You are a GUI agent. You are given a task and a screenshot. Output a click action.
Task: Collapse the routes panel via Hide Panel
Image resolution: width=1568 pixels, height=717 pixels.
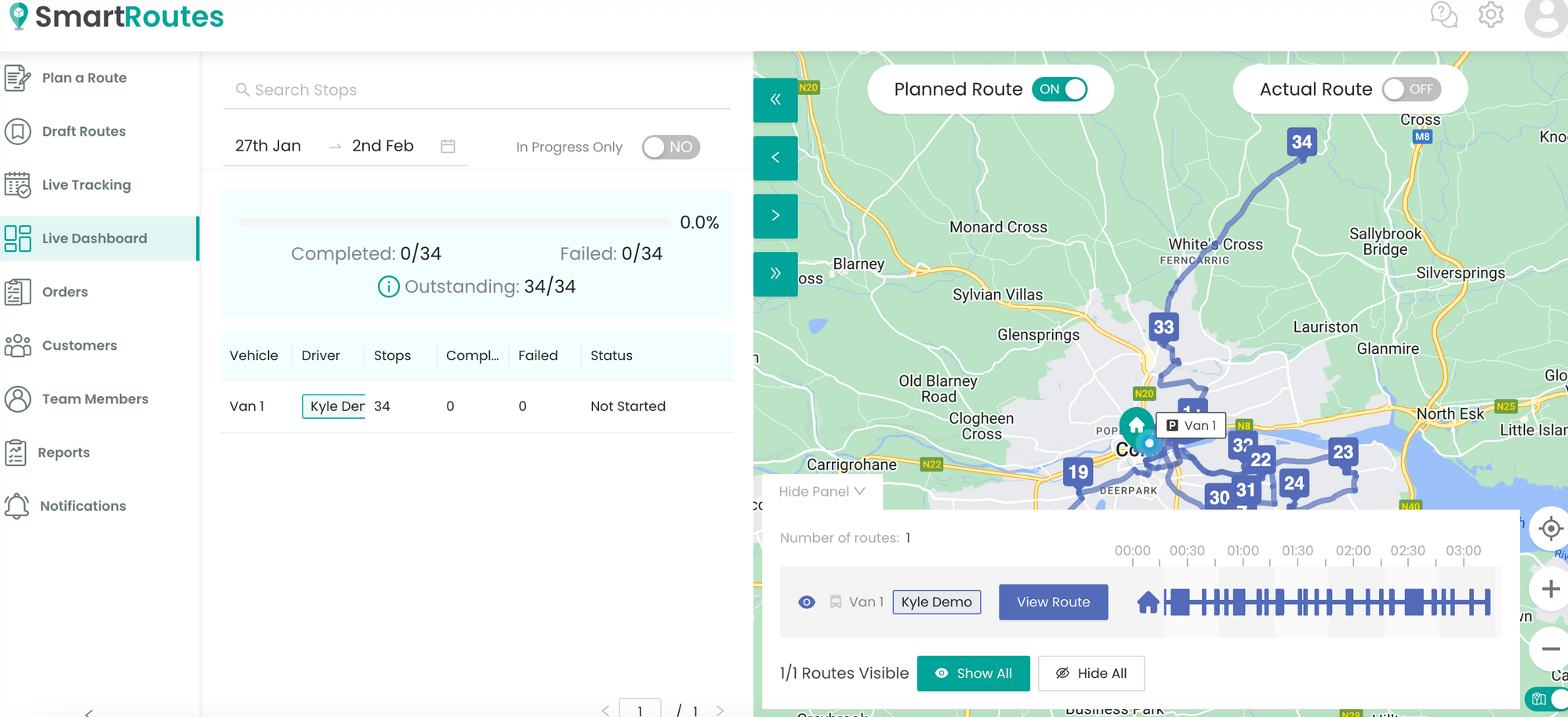pyautogui.click(x=820, y=491)
